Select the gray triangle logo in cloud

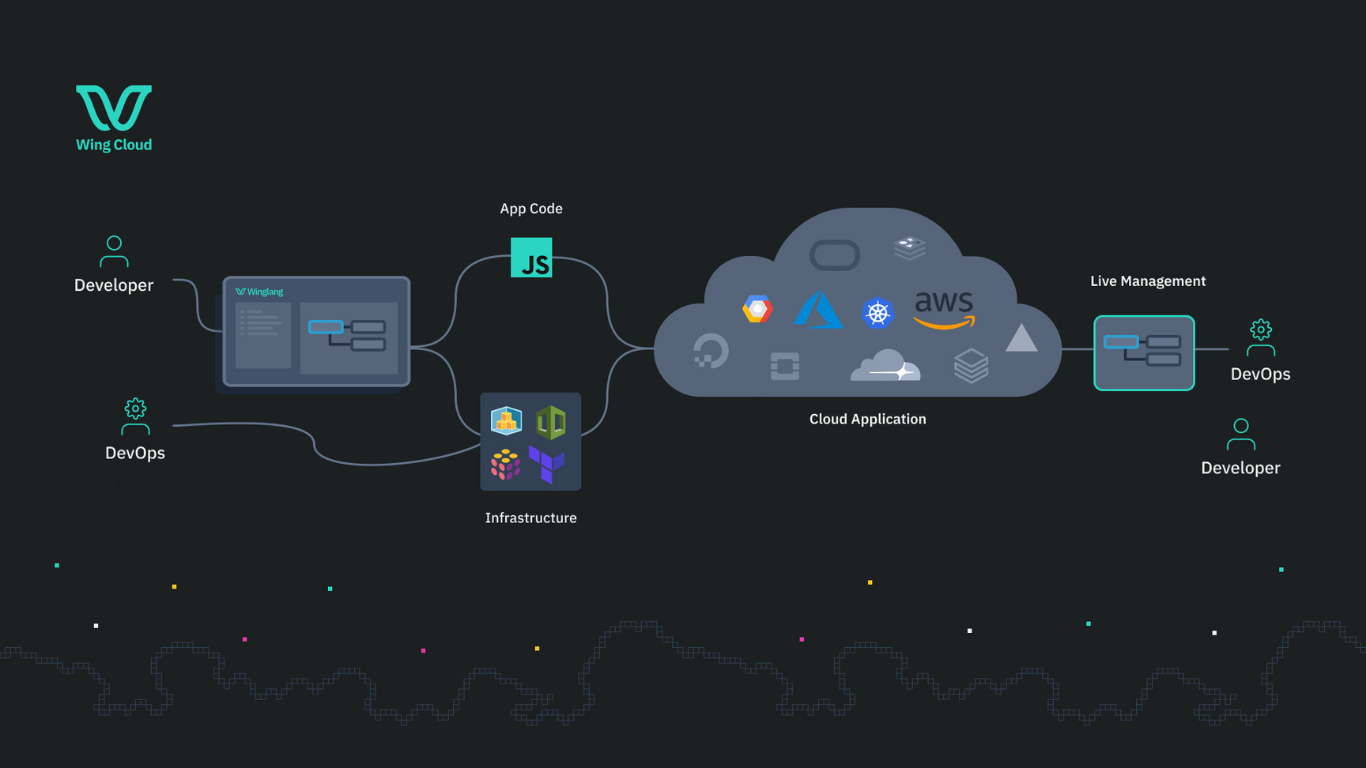[1021, 339]
